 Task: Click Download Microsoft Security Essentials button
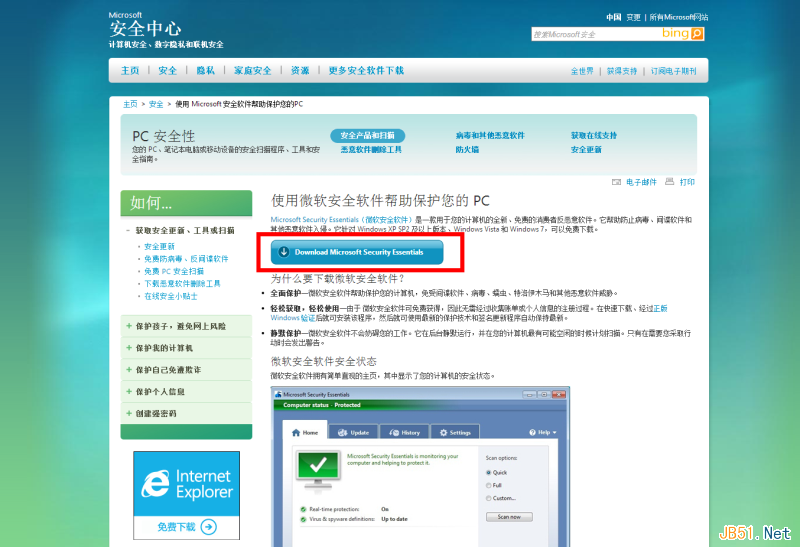coord(357,252)
